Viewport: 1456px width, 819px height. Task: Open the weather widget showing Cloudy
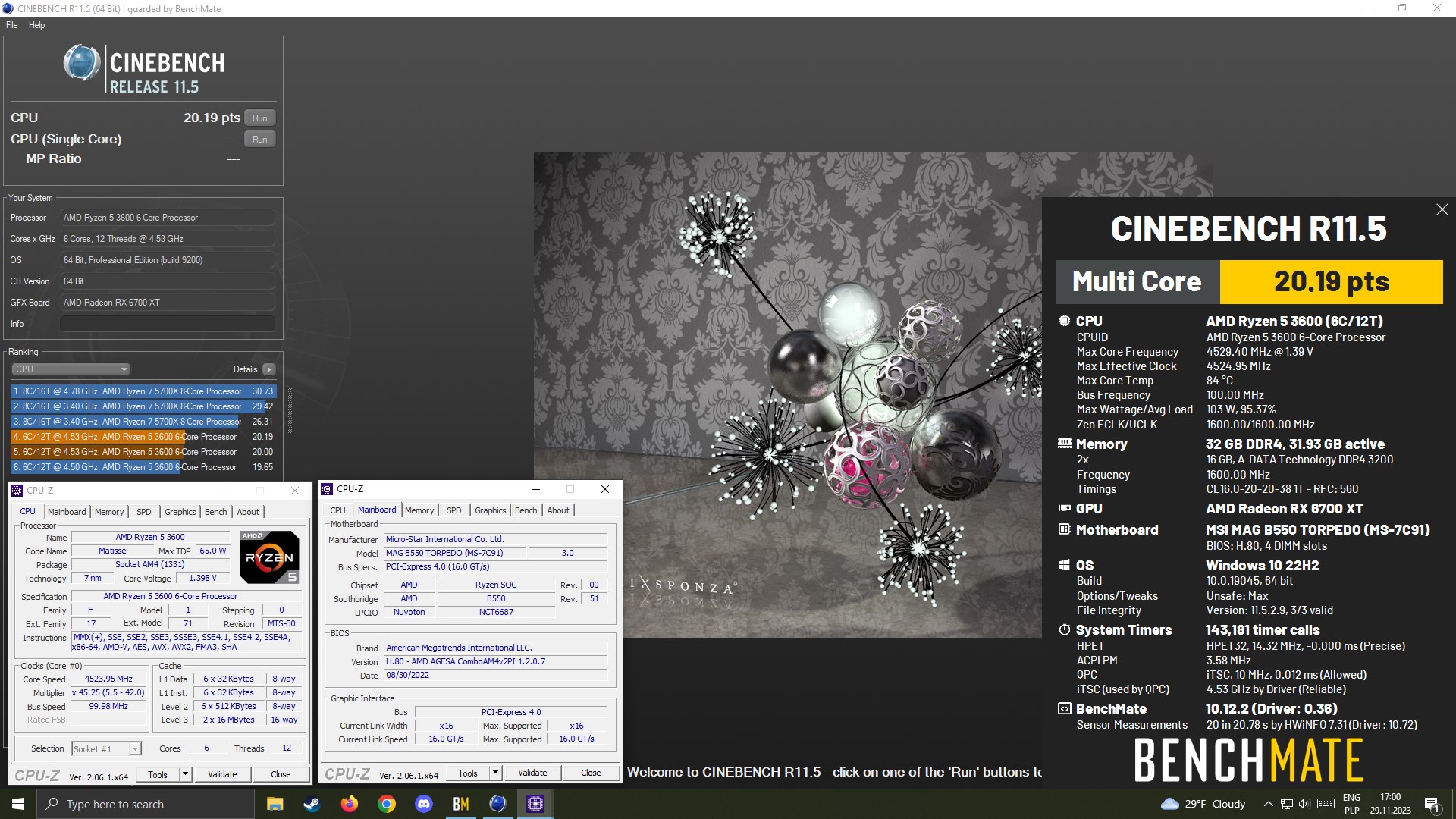(x=1204, y=804)
